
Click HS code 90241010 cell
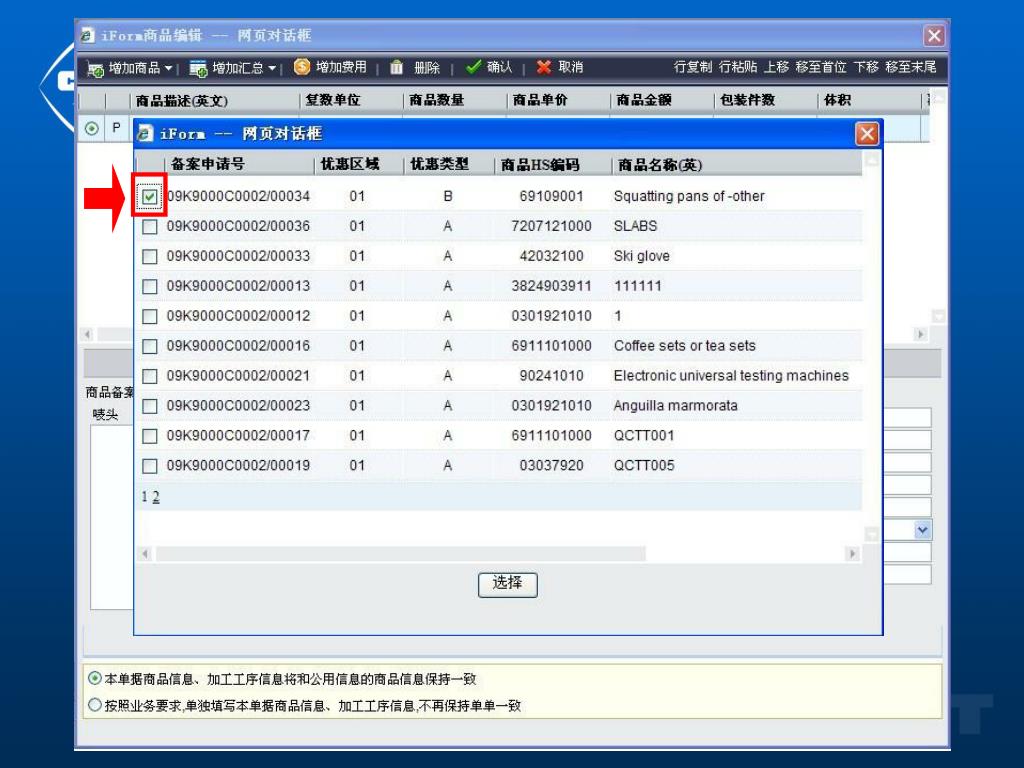[x=551, y=376]
